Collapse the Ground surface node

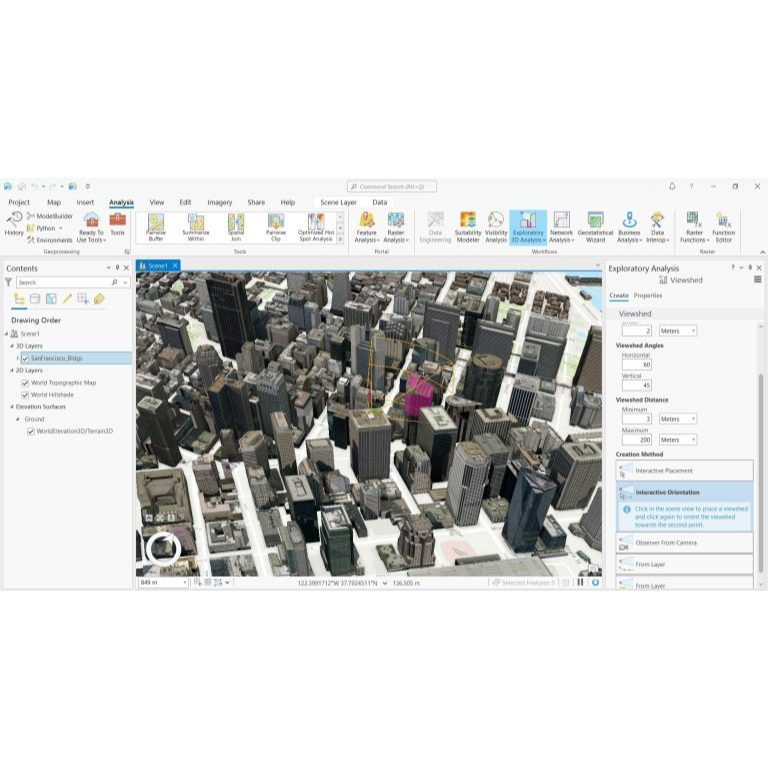[x=18, y=419]
